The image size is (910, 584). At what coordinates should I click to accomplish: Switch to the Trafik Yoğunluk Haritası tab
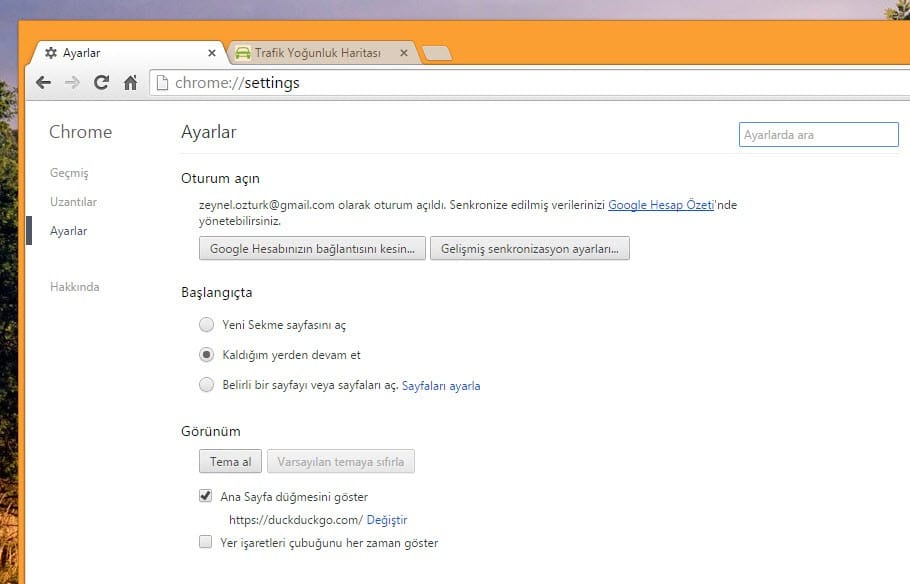[x=317, y=53]
